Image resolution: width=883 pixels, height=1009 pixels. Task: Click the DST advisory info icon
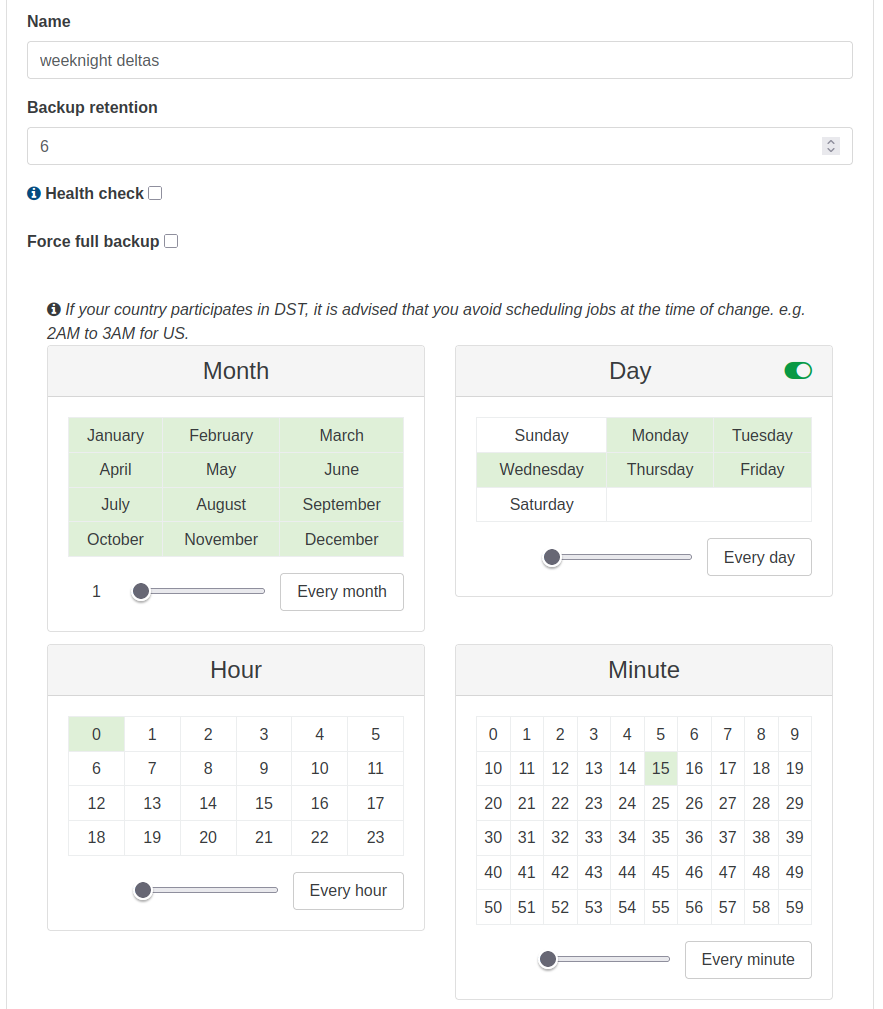point(54,310)
